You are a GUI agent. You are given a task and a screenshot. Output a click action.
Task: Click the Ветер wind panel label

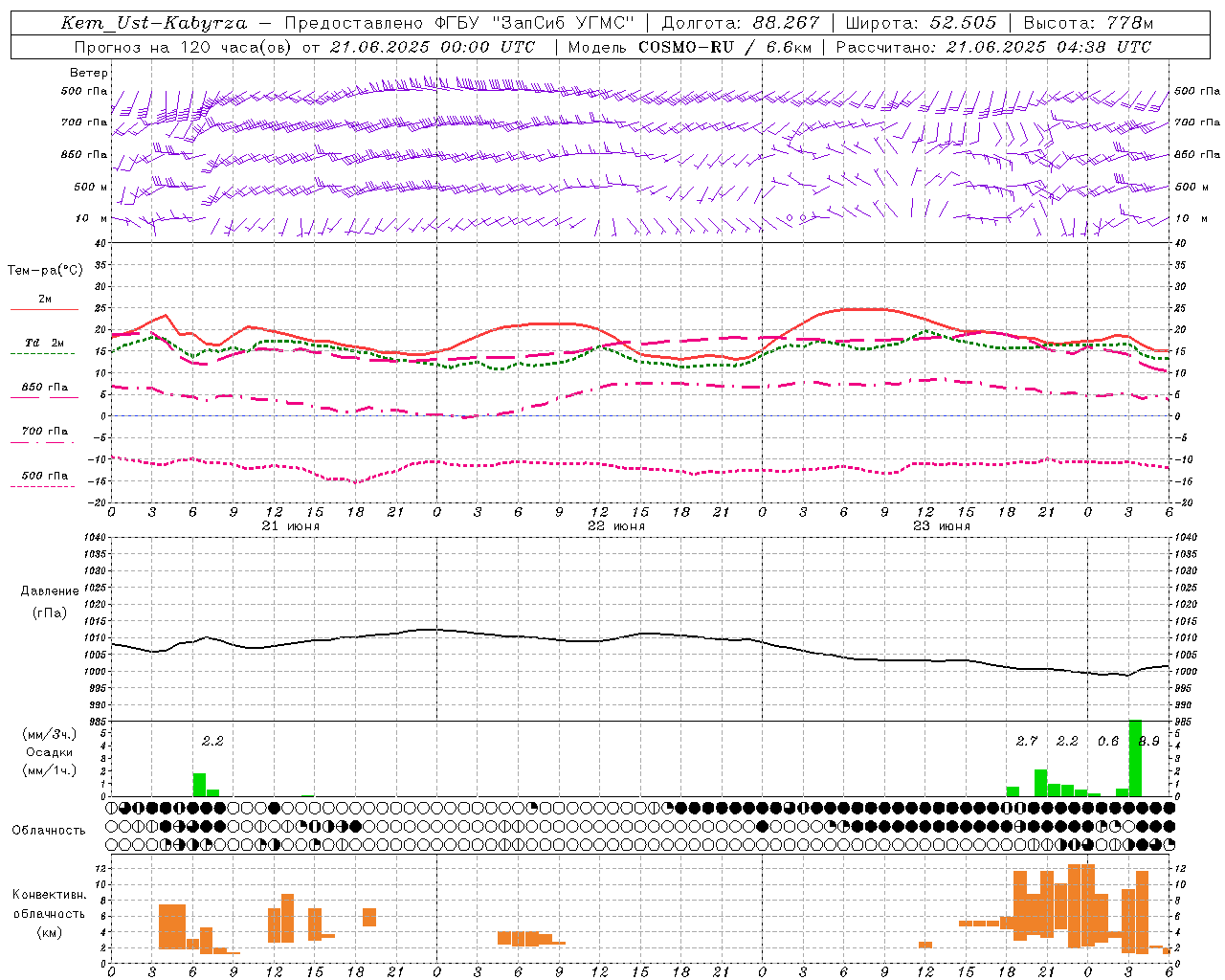coord(88,73)
